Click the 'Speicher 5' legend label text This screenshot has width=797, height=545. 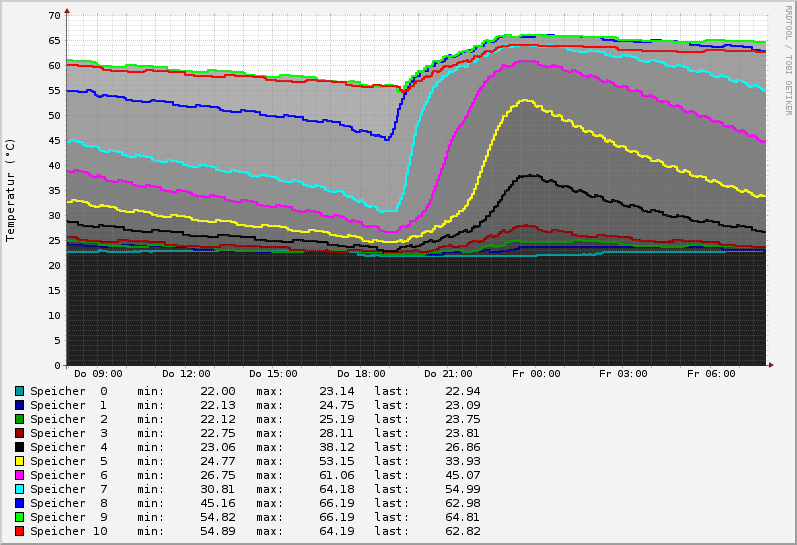coord(68,461)
